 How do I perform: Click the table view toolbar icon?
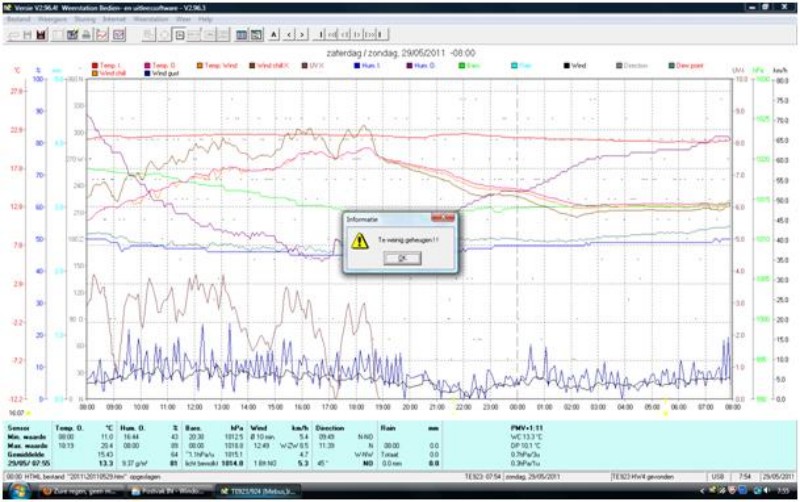pyautogui.click(x=242, y=35)
